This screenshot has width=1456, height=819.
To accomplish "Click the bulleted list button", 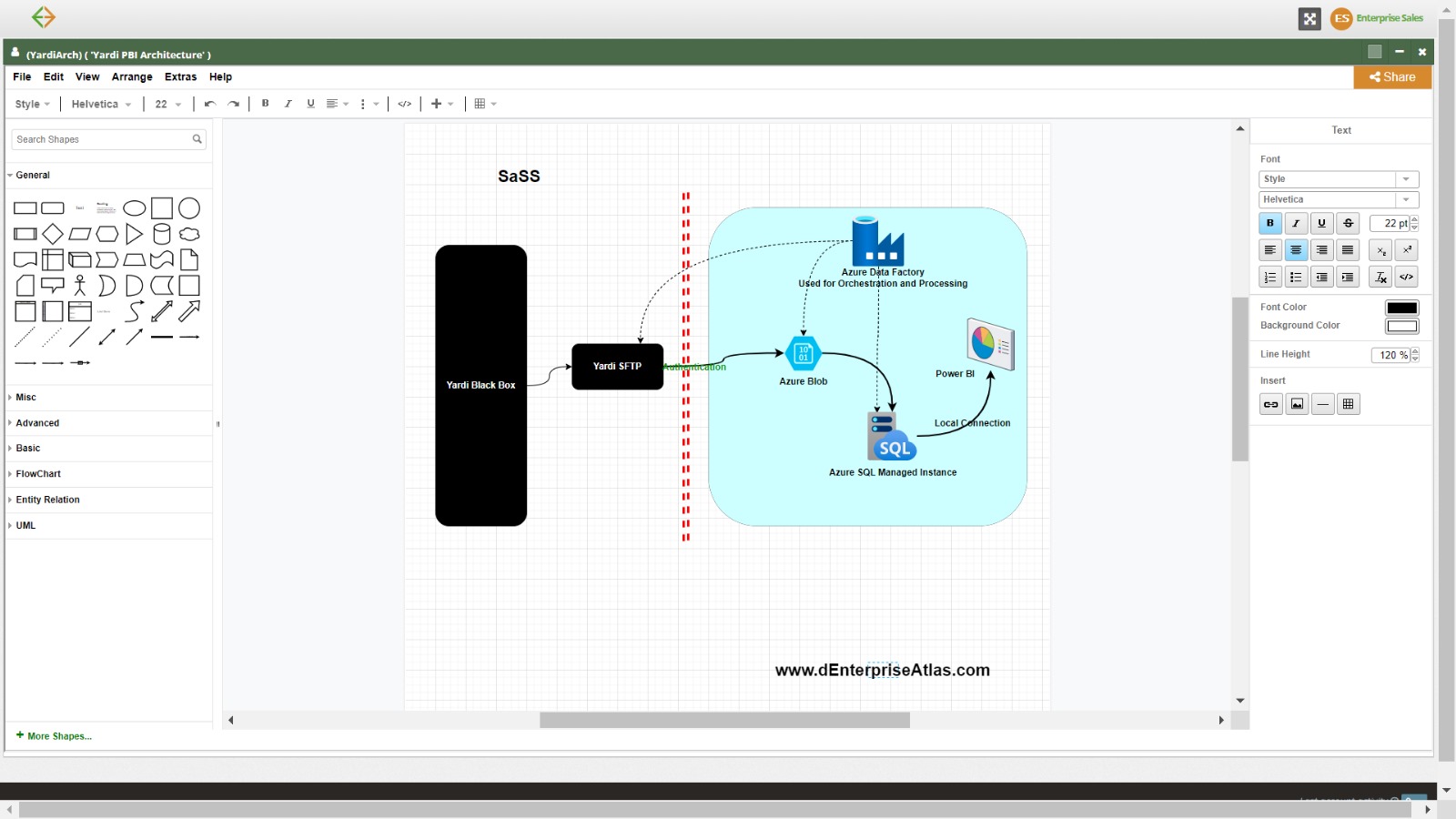I will pyautogui.click(x=1297, y=278).
